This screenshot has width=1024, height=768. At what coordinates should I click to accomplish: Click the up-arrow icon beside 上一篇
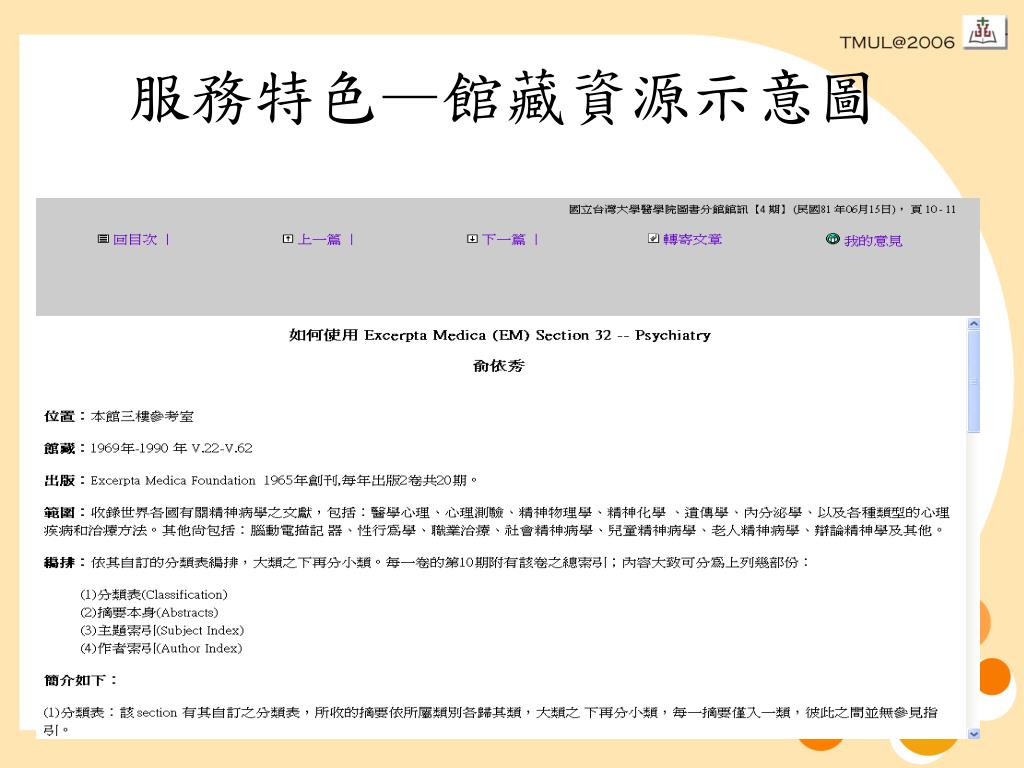click(x=288, y=239)
